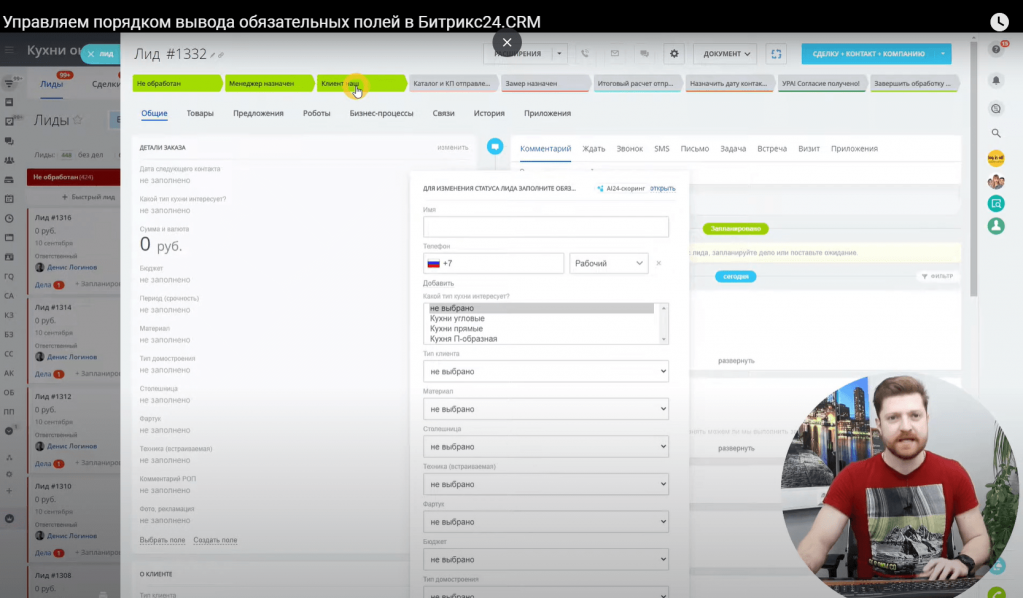Viewport: 1023px width, 598px height.
Task: Open the chat bubbles icon in lead header
Action: pyautogui.click(x=645, y=53)
